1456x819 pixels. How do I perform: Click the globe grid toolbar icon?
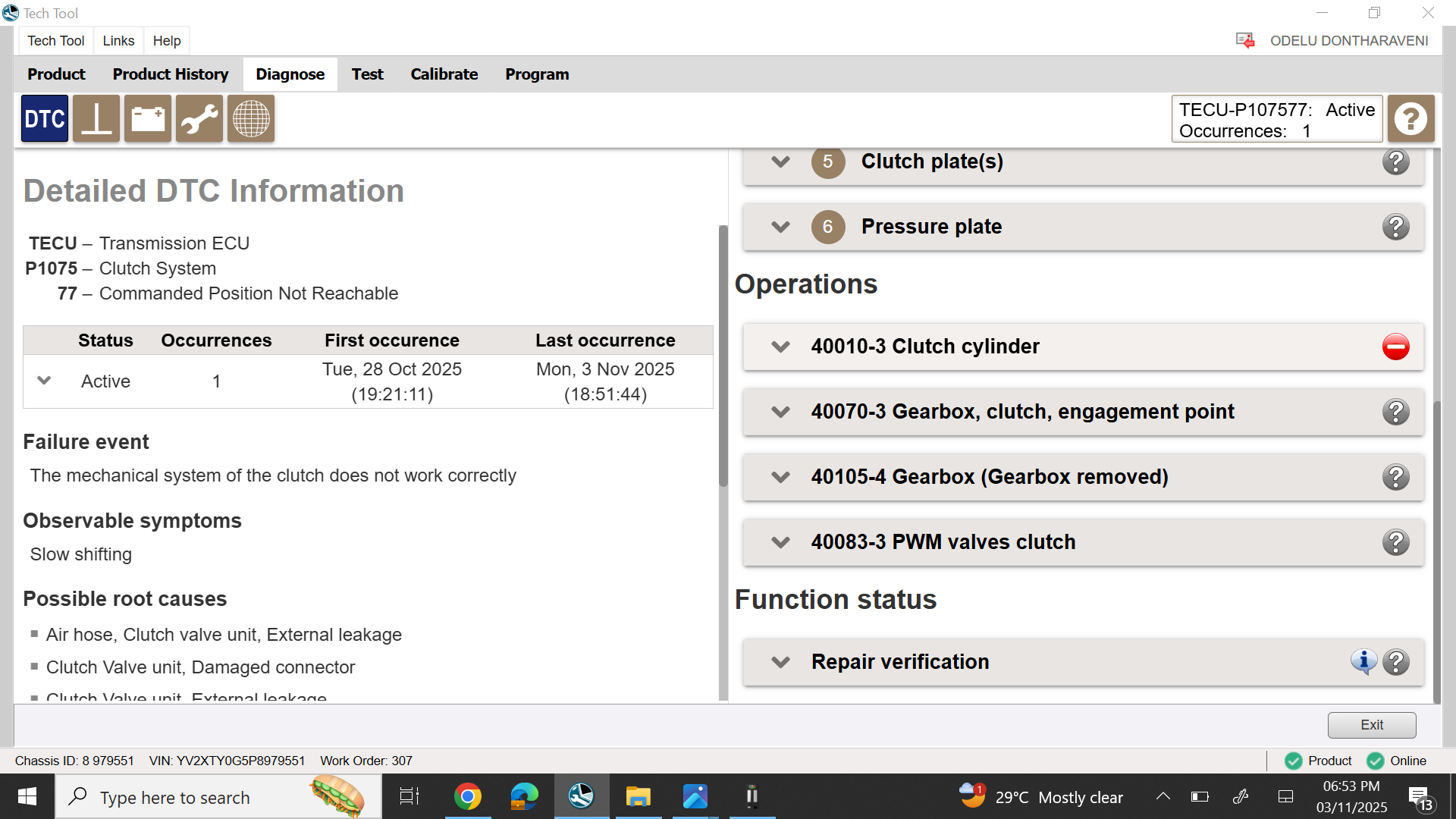(251, 119)
